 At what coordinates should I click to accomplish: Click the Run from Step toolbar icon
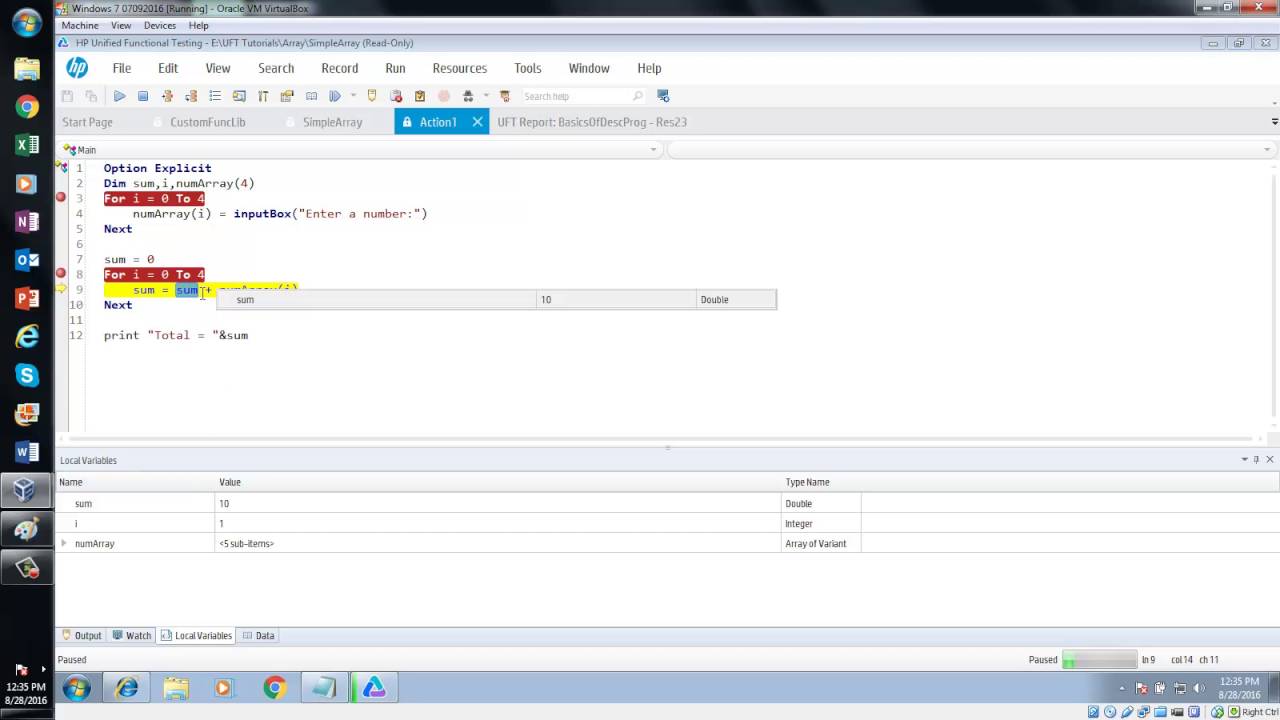pyautogui.click(x=335, y=96)
